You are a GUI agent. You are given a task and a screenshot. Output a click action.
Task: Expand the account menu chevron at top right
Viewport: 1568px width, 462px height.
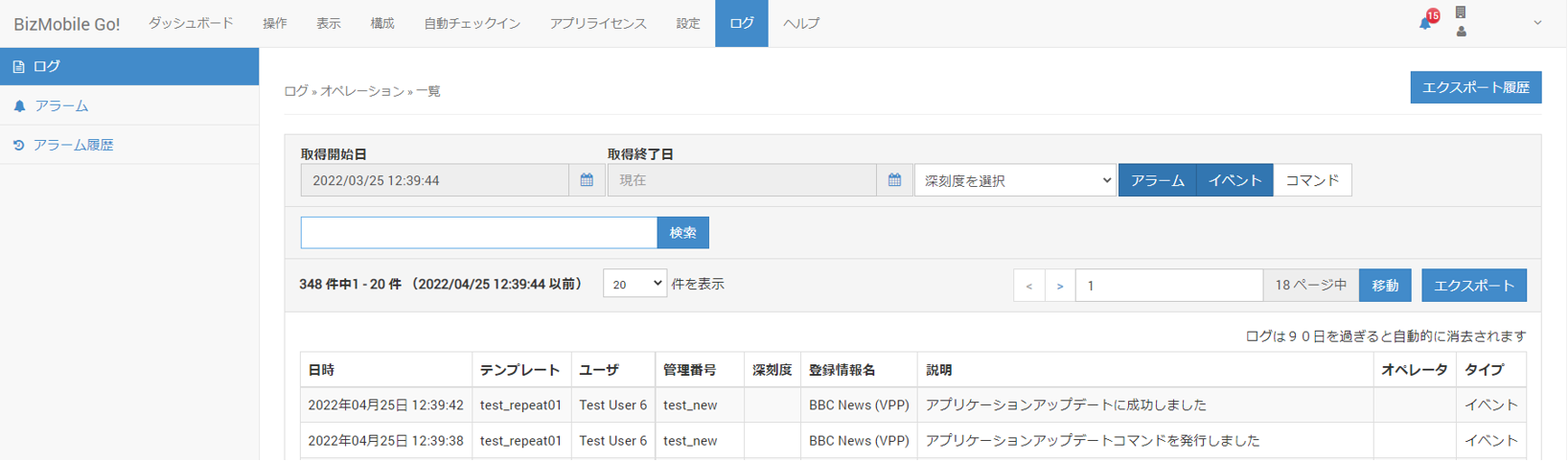coord(1537,23)
